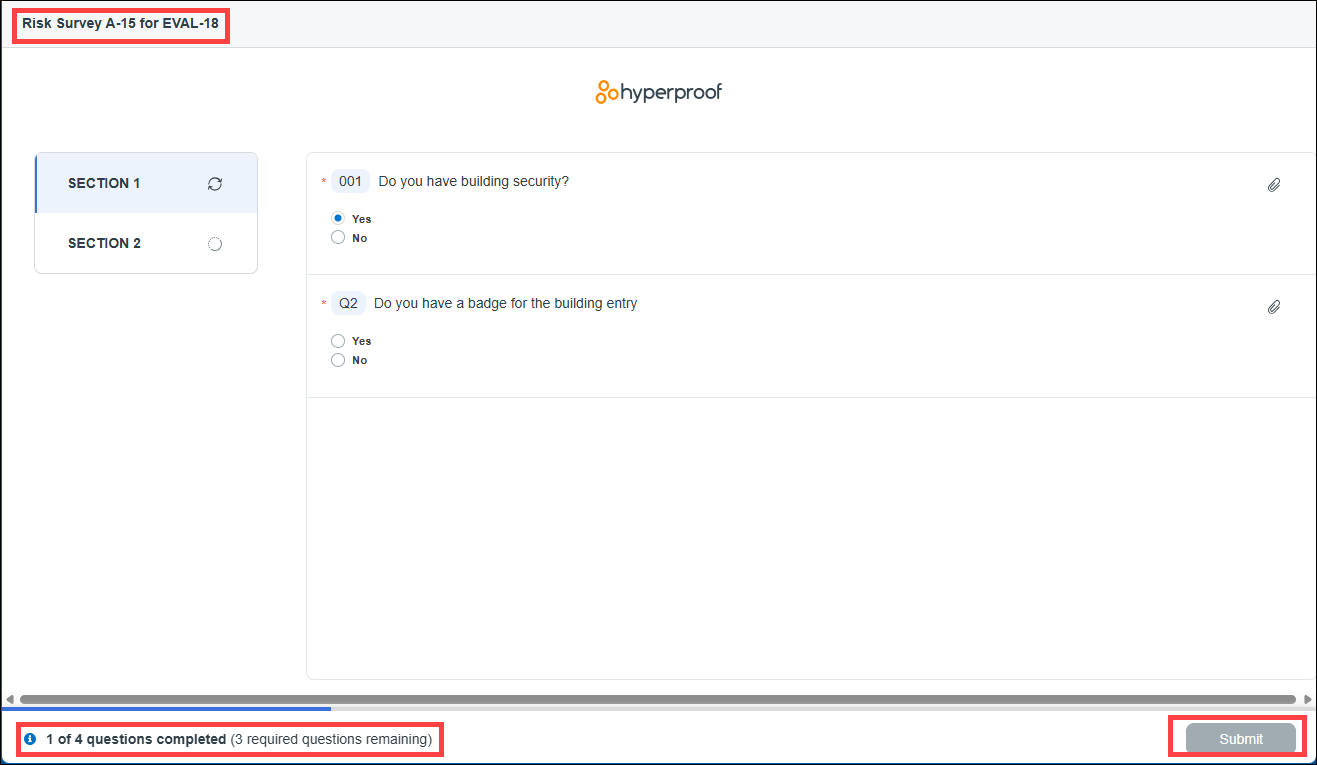Choose No for building entry badge question
The height and width of the screenshot is (765, 1317).
338,360
